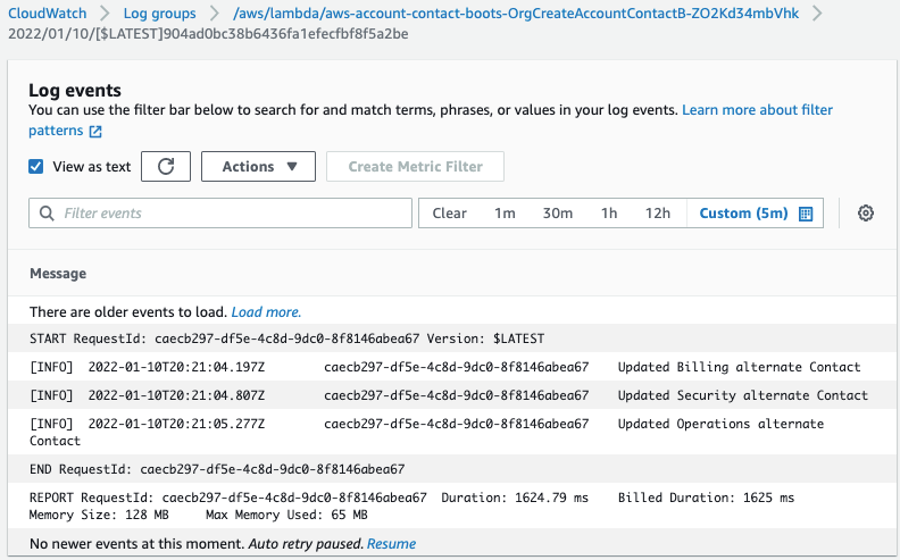Toggle the View as text checkbox
The height and width of the screenshot is (560, 902).
coord(36,166)
